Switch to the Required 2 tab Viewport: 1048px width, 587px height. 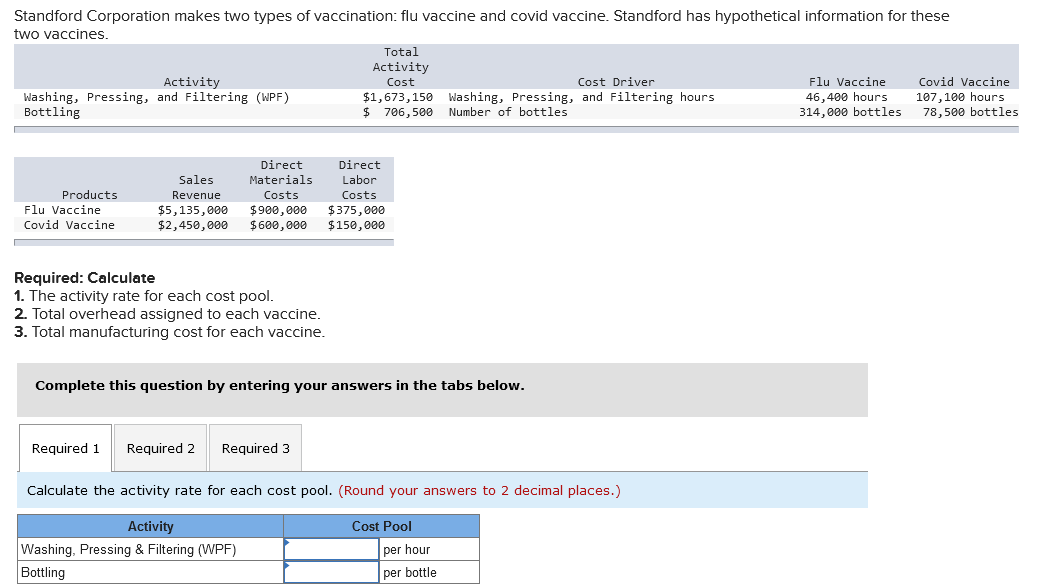point(160,448)
